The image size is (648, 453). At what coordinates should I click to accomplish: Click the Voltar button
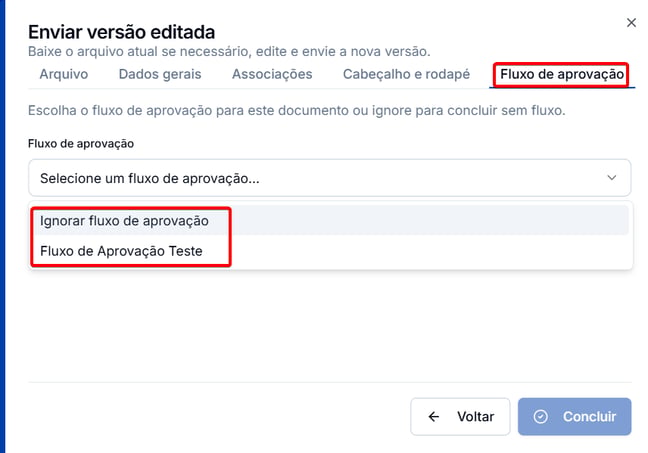tap(460, 417)
